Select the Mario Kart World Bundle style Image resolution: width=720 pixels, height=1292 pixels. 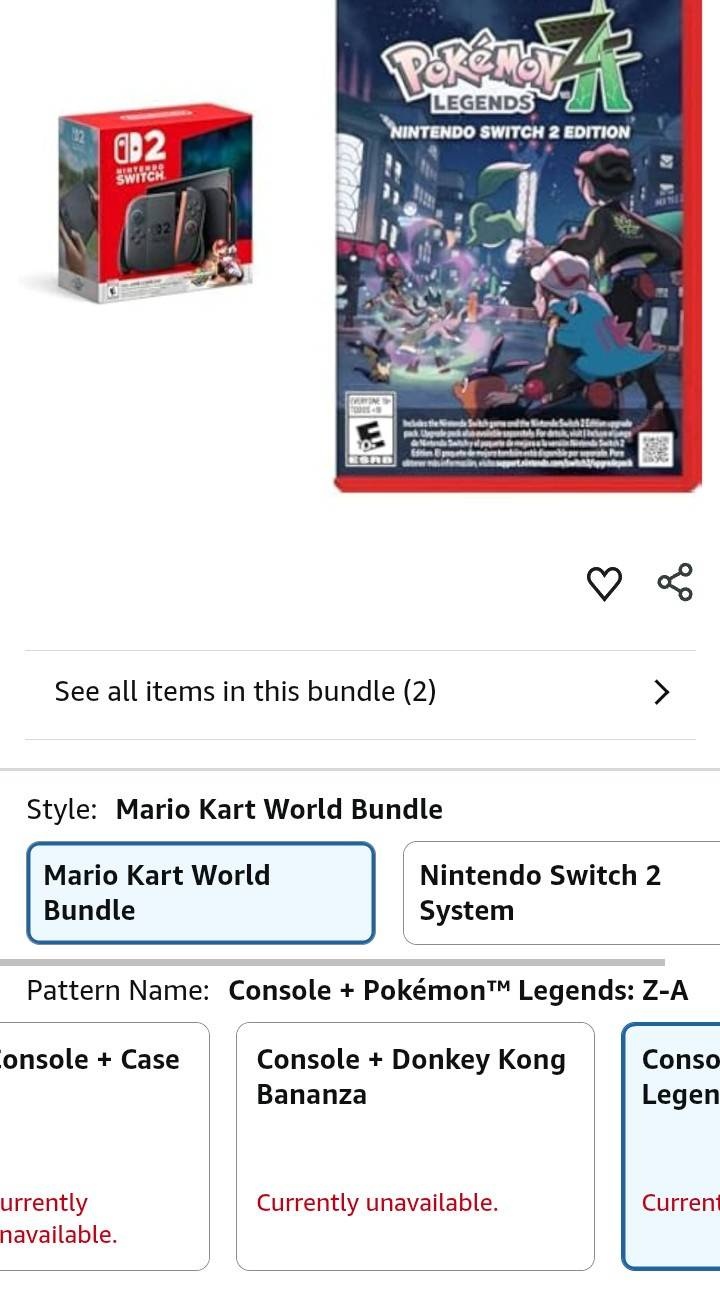pos(201,893)
